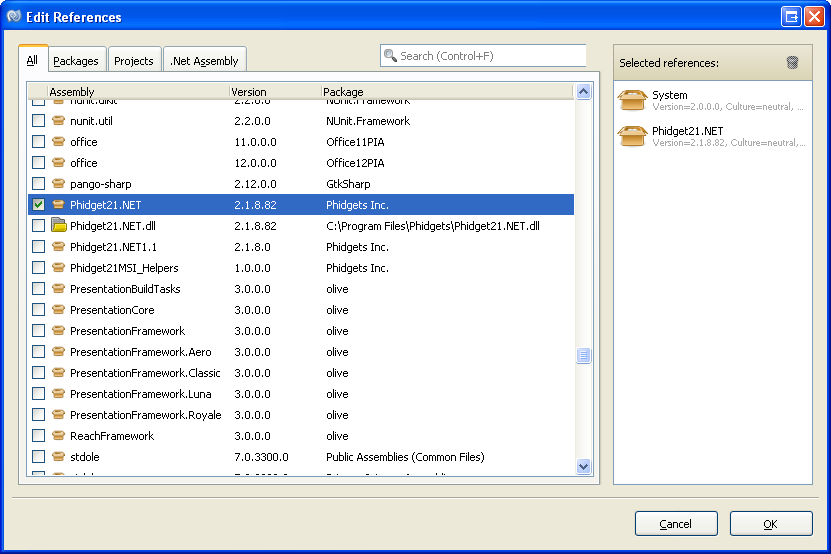The height and width of the screenshot is (554, 831).
Task: Tick the ReachFramework checkbox
Action: [38, 435]
